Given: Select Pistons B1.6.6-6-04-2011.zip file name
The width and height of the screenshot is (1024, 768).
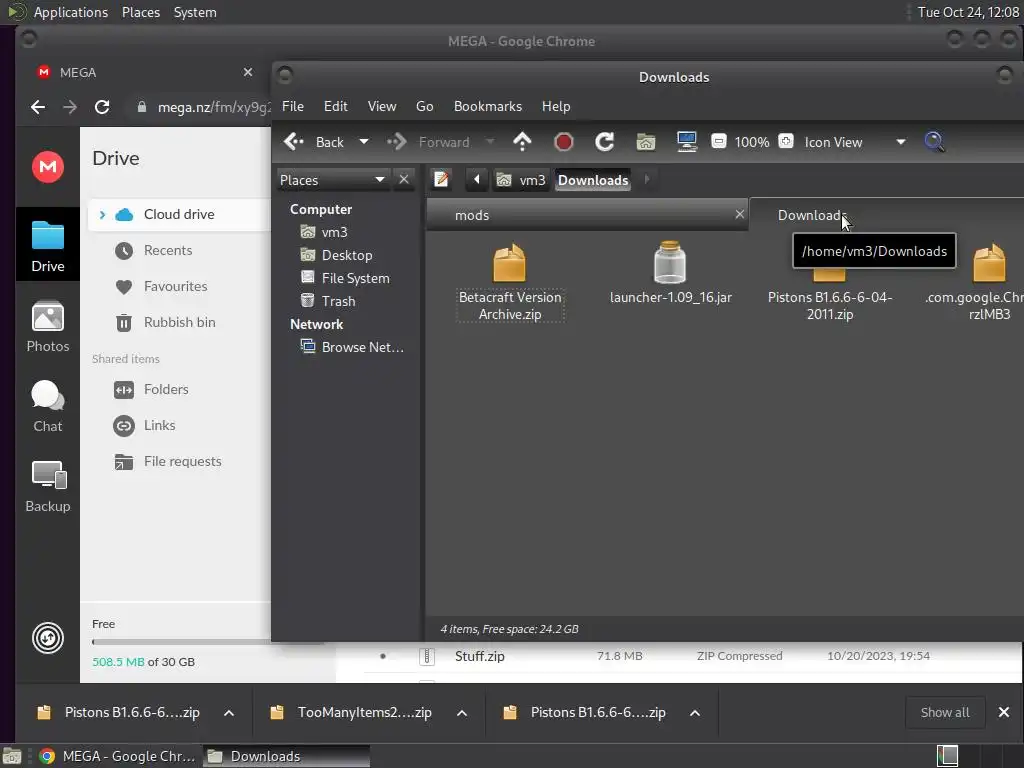Looking at the screenshot, I should coord(829,305).
